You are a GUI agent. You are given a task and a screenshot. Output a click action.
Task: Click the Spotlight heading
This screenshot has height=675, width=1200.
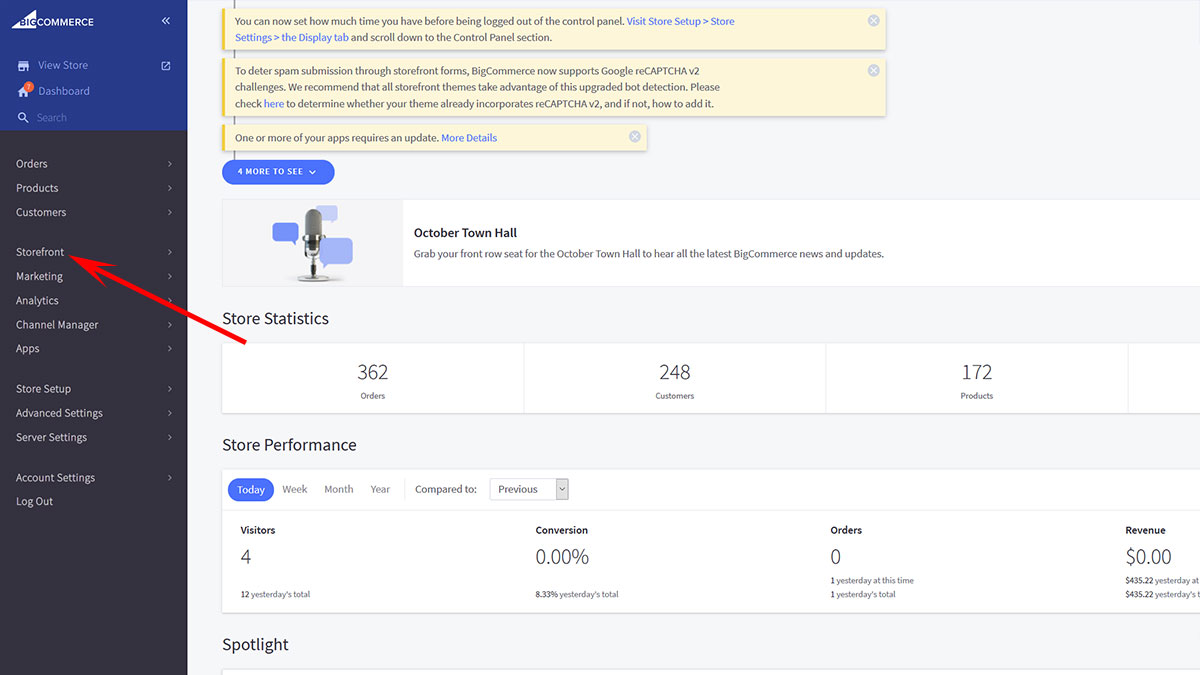coord(255,645)
